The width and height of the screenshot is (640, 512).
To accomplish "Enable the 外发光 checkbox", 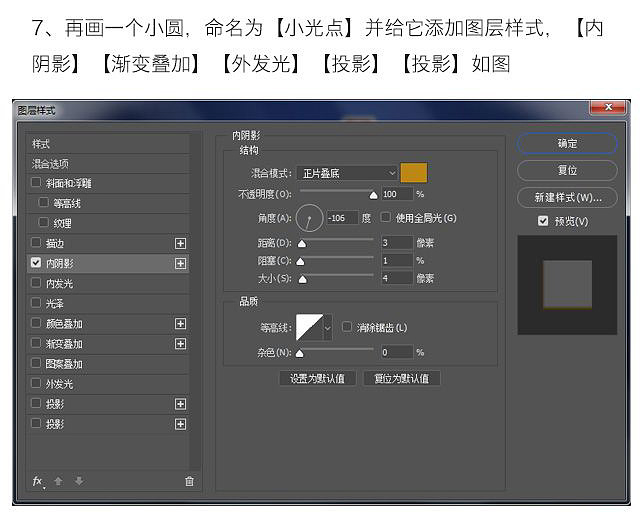I will pyautogui.click(x=36, y=383).
